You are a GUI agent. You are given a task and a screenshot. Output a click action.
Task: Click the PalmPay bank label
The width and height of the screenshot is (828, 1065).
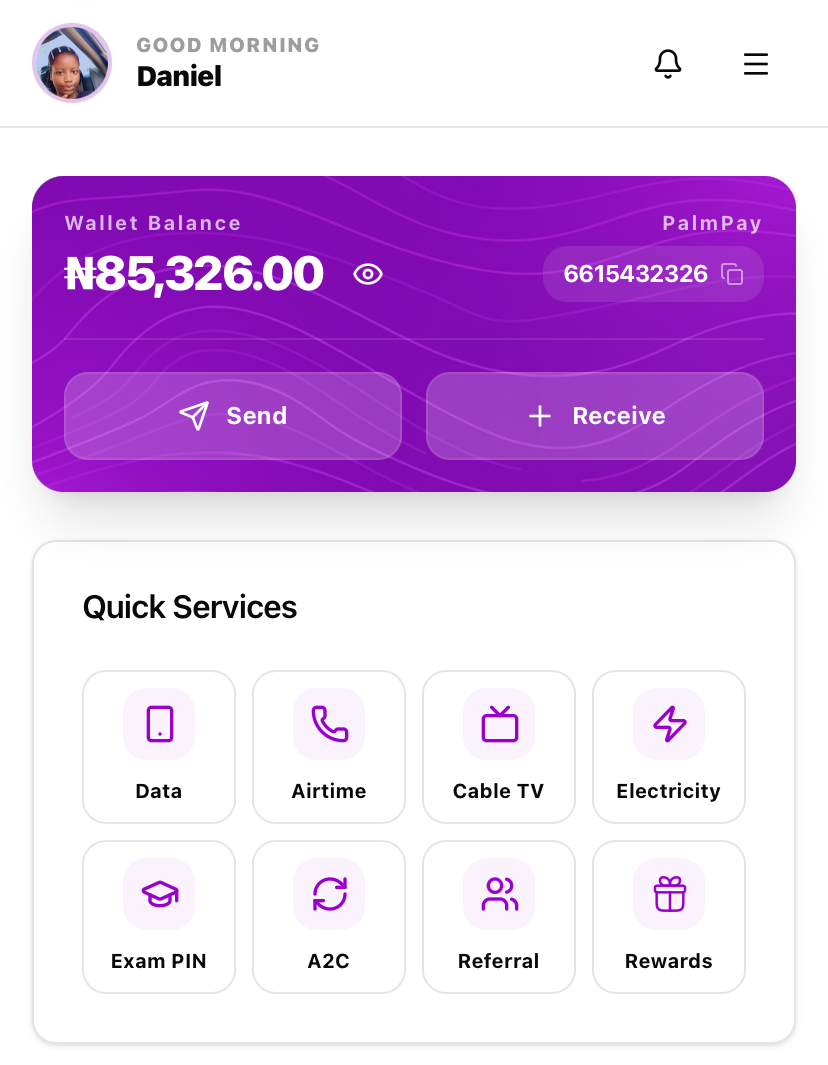pos(712,223)
